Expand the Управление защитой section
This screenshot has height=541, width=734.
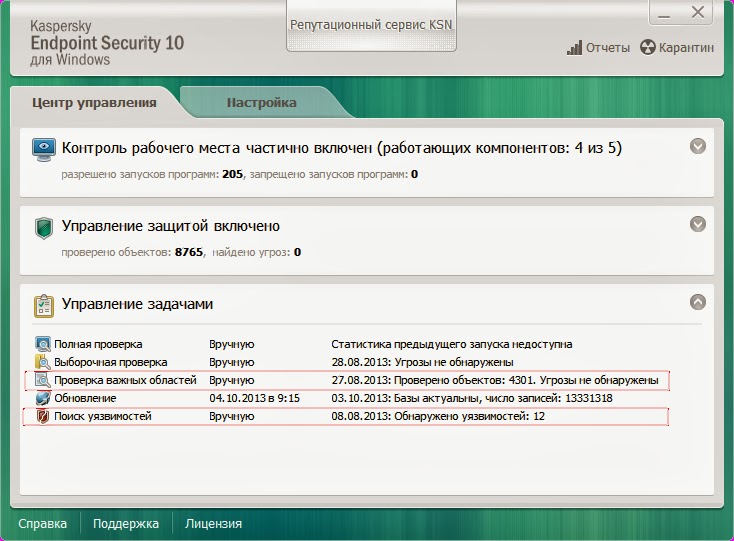tap(697, 224)
